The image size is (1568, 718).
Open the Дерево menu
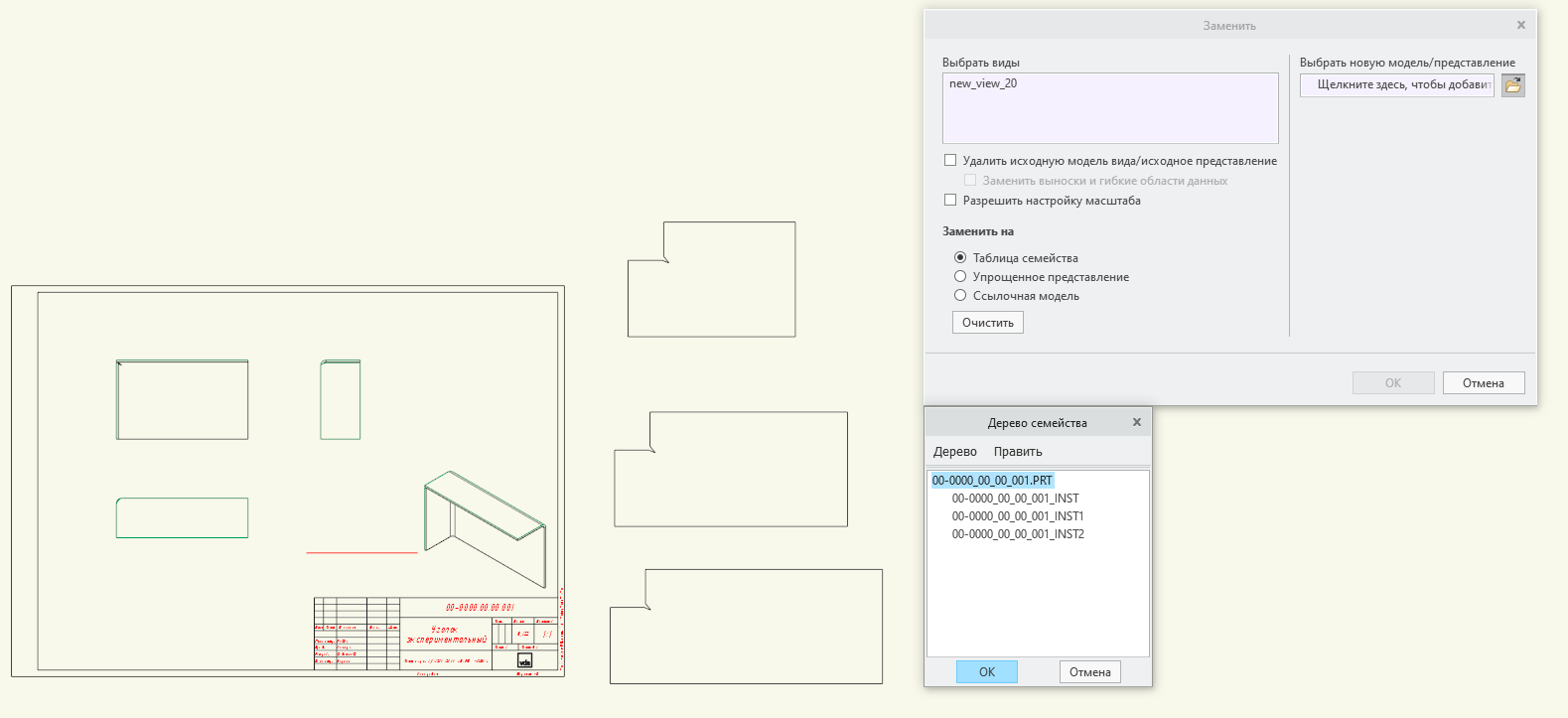[x=955, y=451]
